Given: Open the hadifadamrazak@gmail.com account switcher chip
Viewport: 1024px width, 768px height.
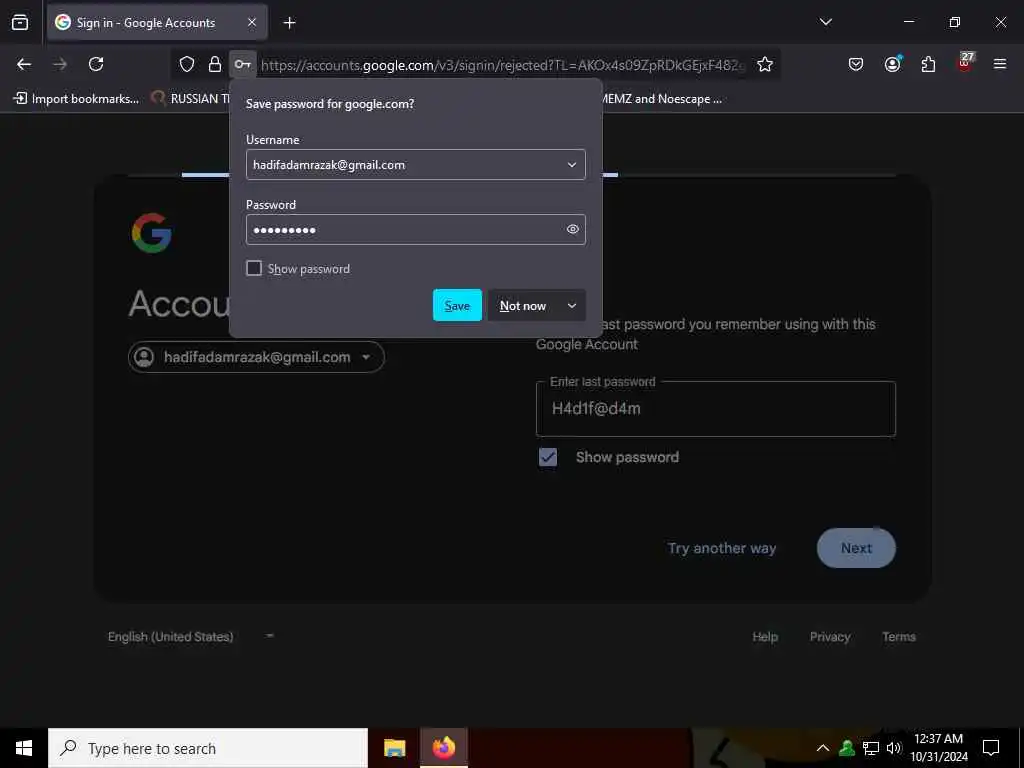Looking at the screenshot, I should coord(257,357).
